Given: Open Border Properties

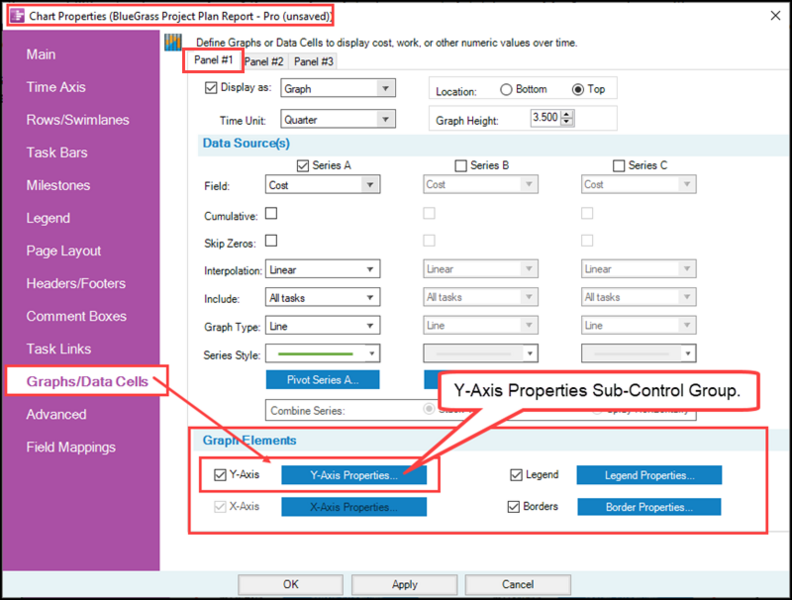Looking at the screenshot, I should click(650, 507).
